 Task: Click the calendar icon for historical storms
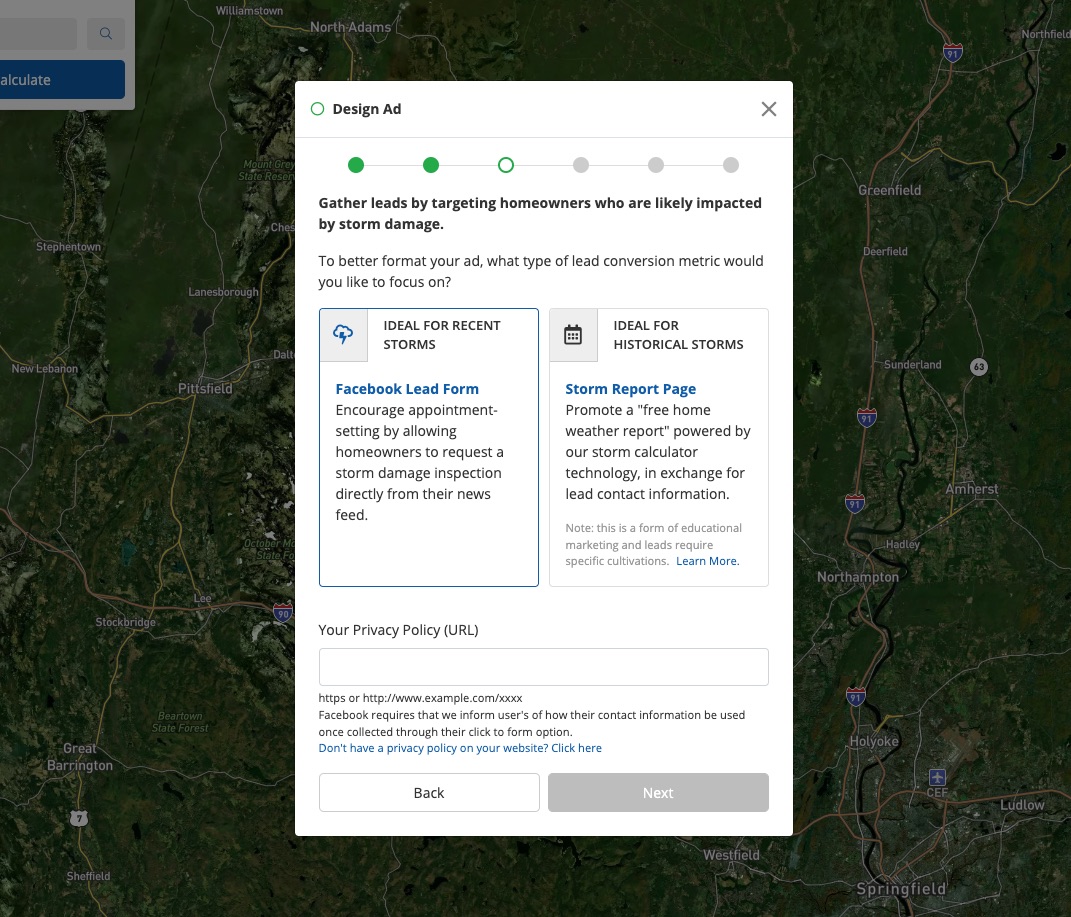pyautogui.click(x=573, y=335)
